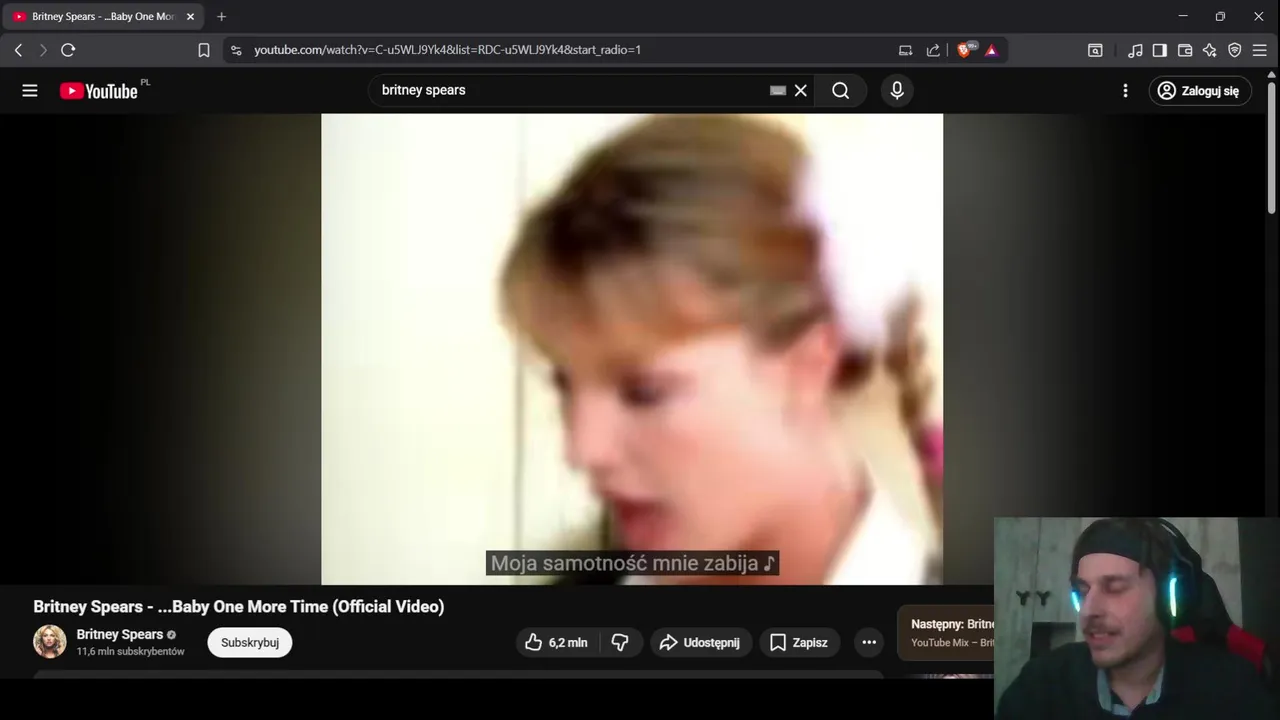Focus the browser address bar URL
The height and width of the screenshot is (720, 1280).
click(x=447, y=50)
